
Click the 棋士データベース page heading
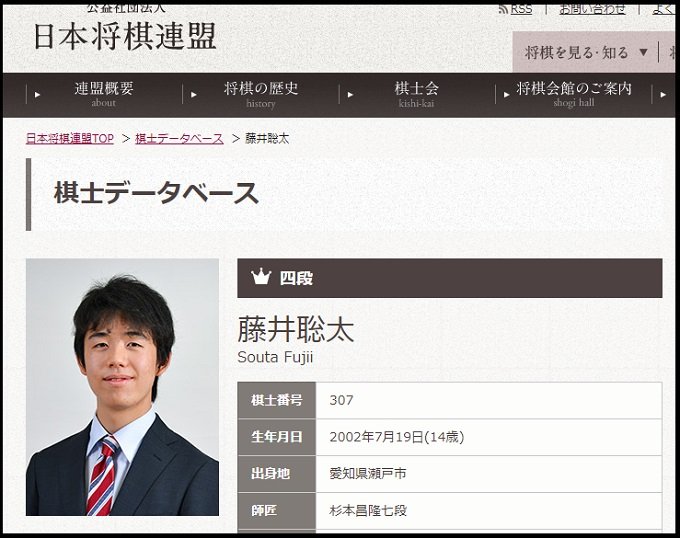[156, 193]
